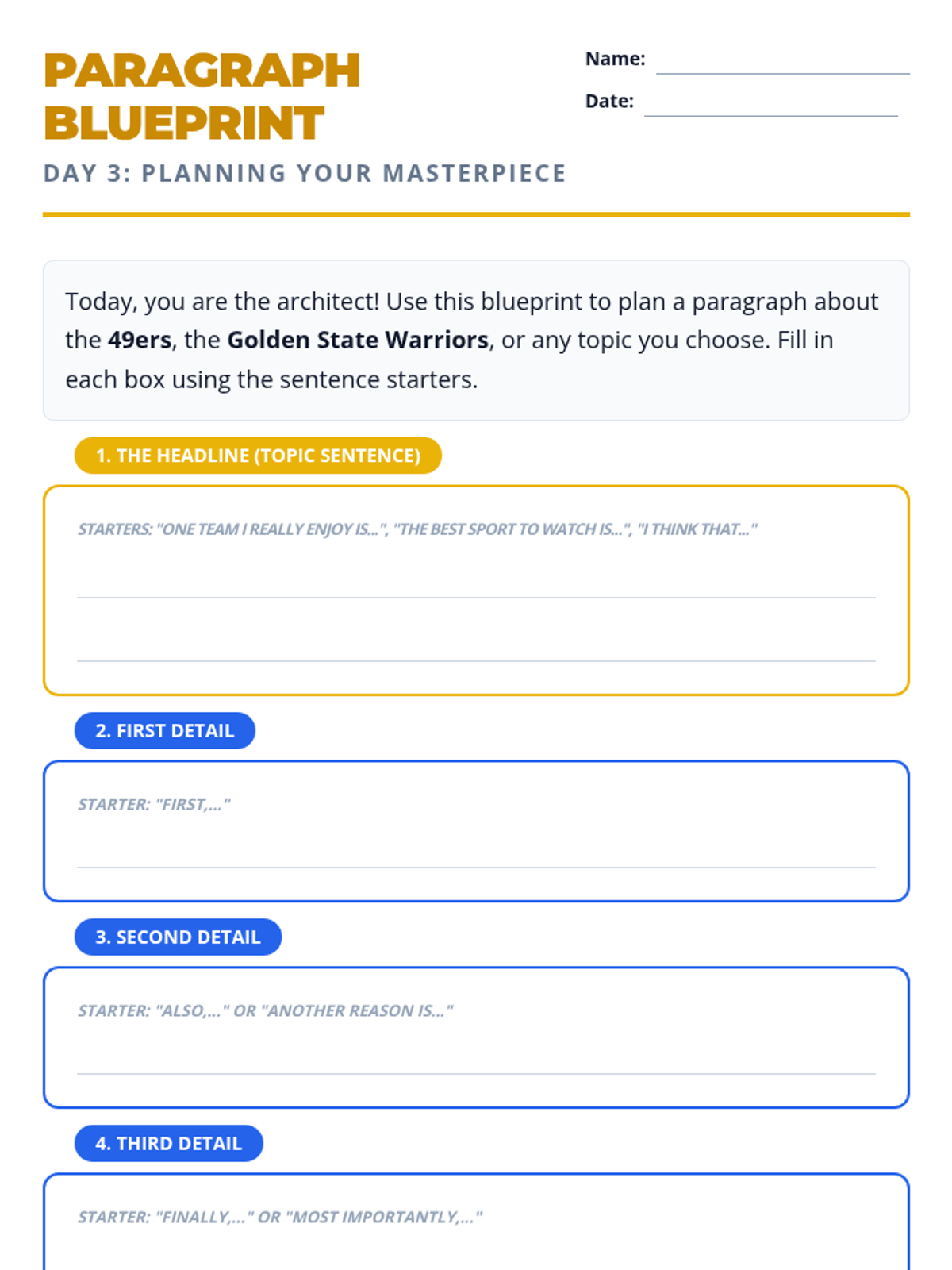This screenshot has height=1270, width=952.
Task: Click the "Finally,..." starter hint
Action: pos(279,1218)
